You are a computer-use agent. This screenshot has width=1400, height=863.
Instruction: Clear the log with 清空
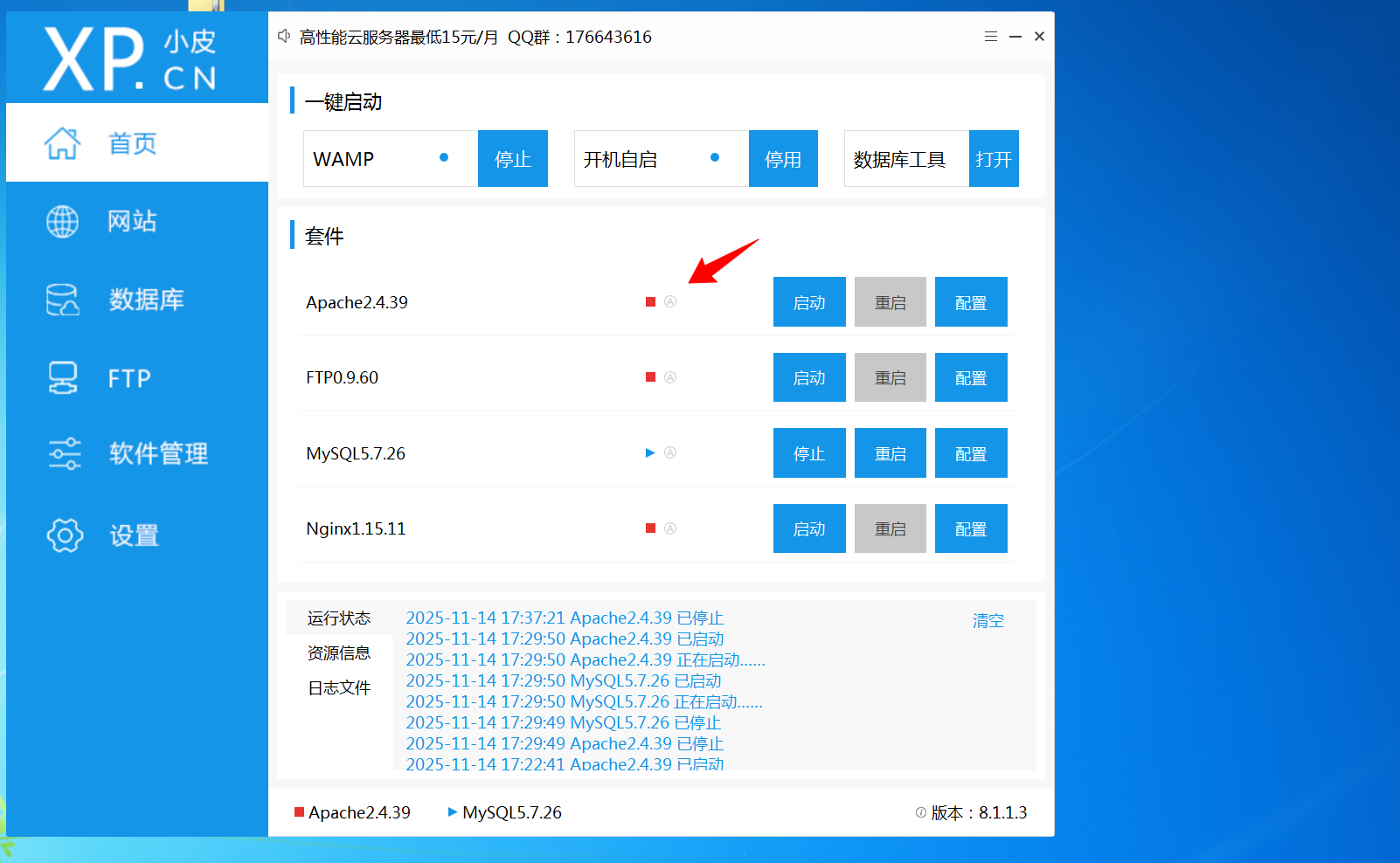click(x=988, y=620)
